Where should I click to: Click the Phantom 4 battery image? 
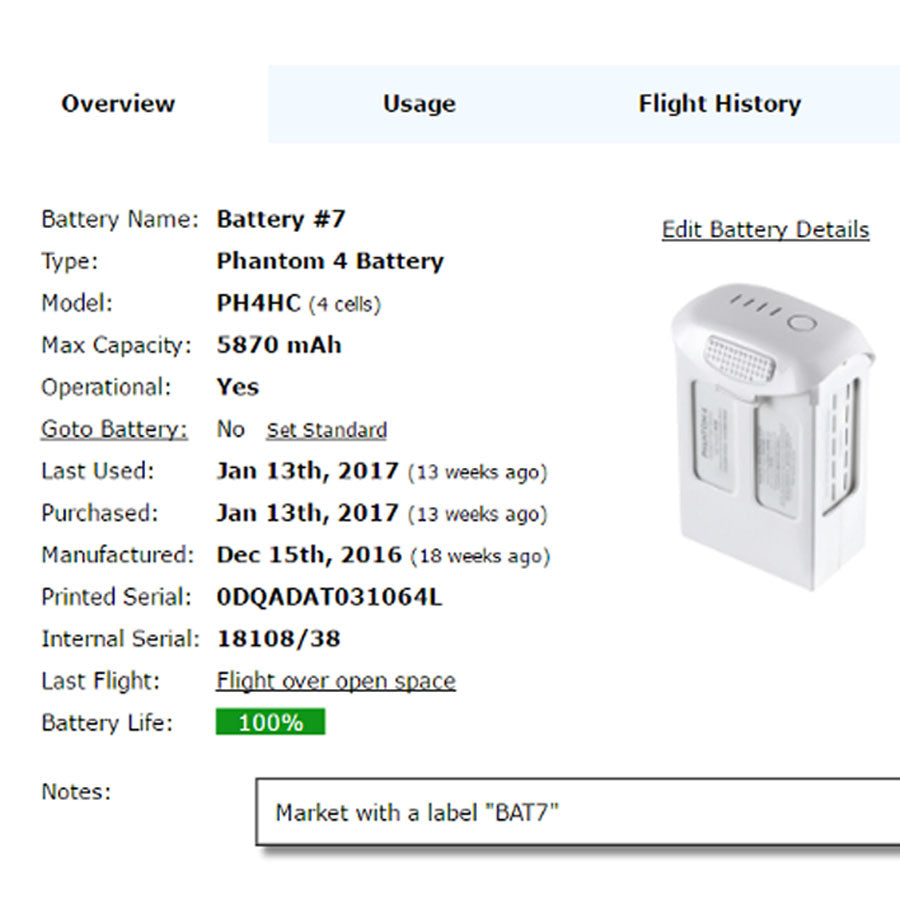tap(771, 437)
